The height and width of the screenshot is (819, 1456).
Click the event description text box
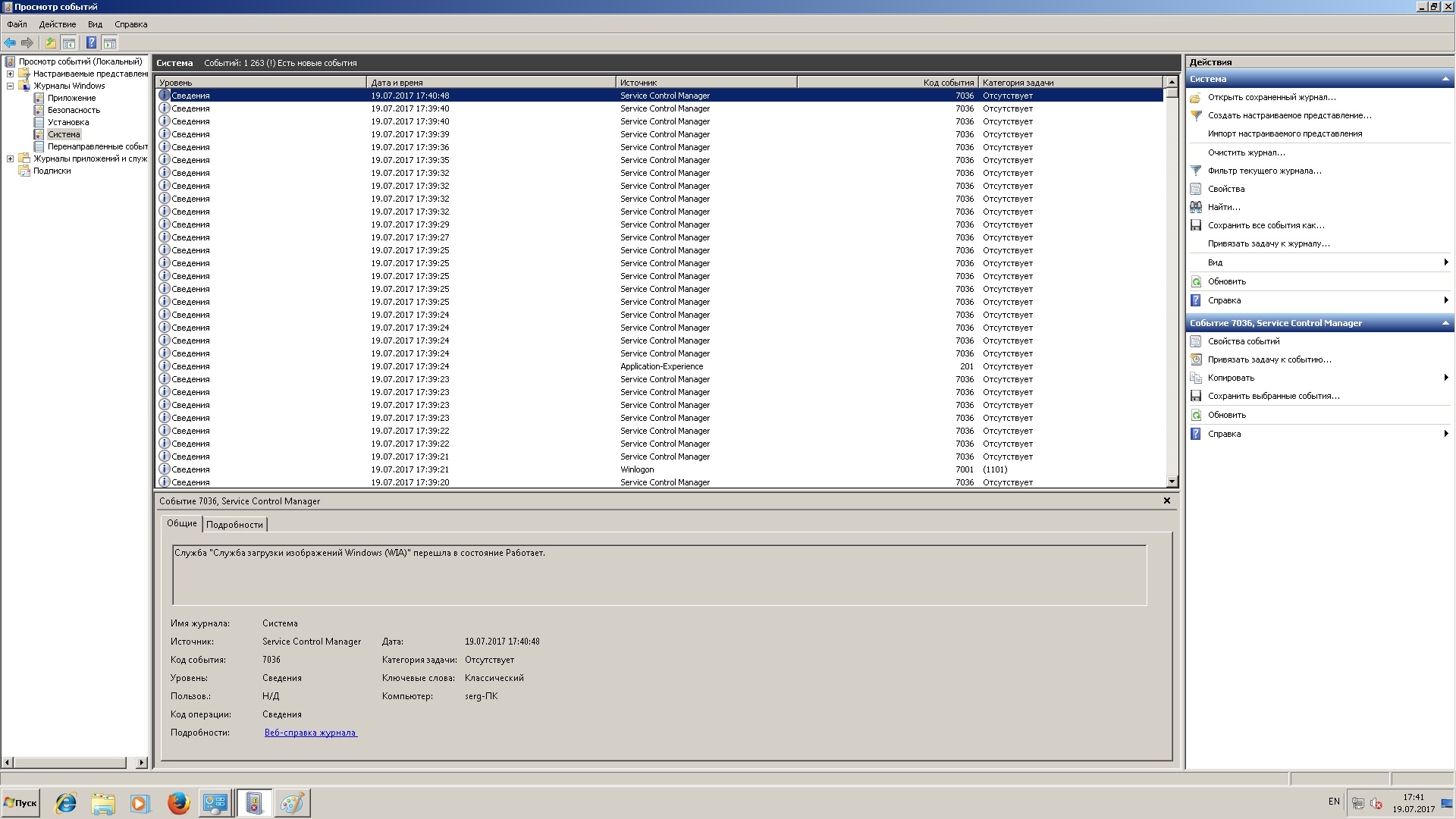pyautogui.click(x=660, y=575)
